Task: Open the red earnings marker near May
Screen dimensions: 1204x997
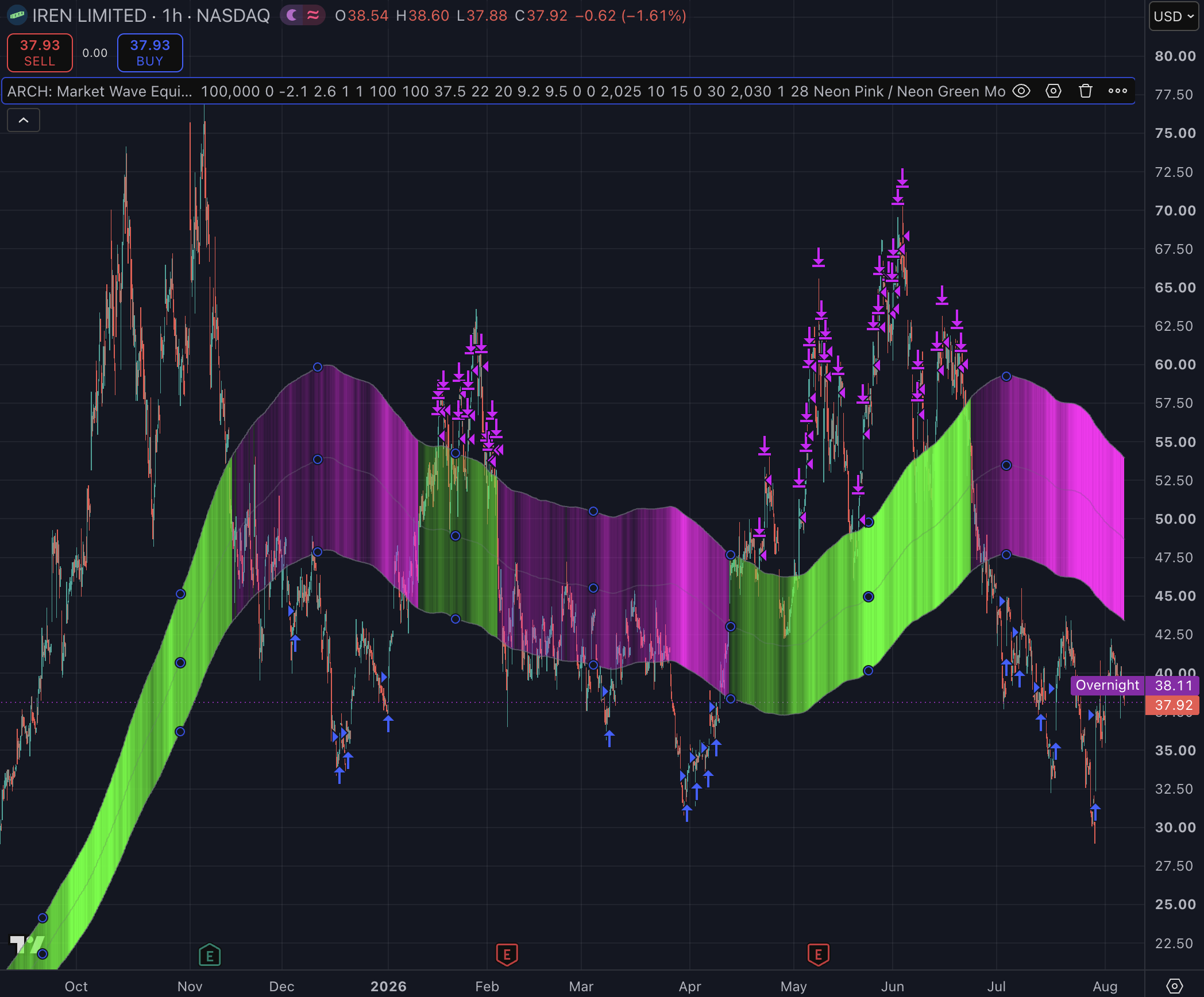Action: click(818, 955)
